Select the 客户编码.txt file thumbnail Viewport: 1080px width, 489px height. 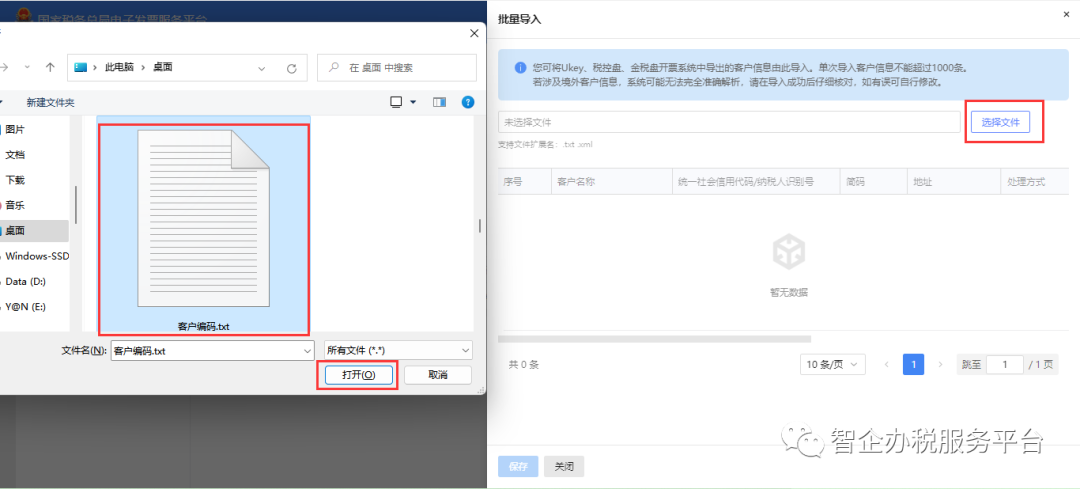click(x=204, y=229)
